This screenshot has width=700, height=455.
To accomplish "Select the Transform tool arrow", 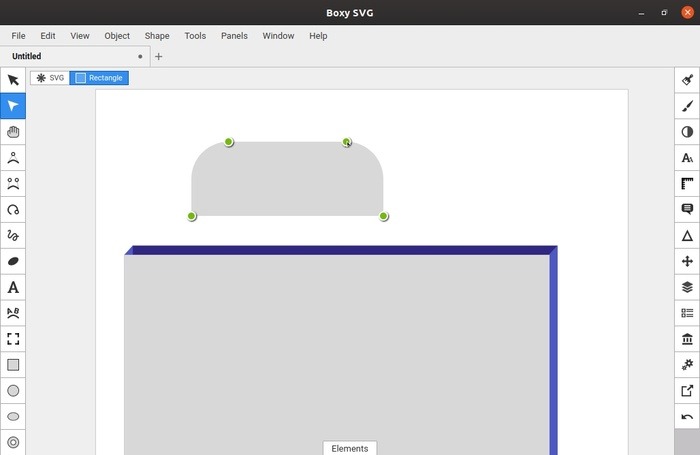I will click(x=13, y=80).
